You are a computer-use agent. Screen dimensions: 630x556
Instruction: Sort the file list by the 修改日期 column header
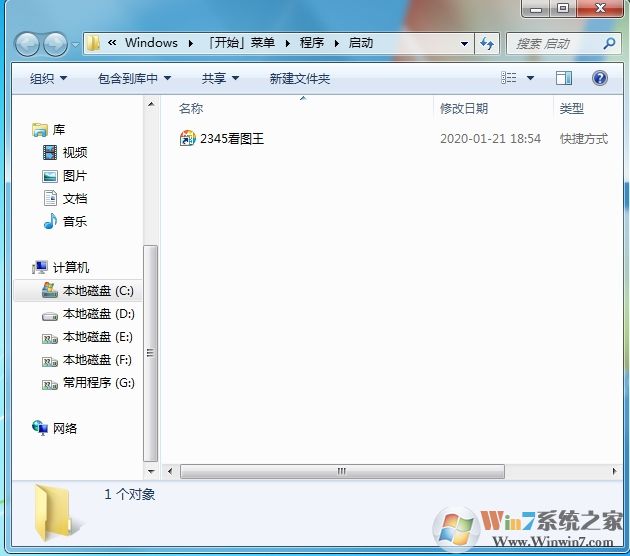tap(464, 108)
